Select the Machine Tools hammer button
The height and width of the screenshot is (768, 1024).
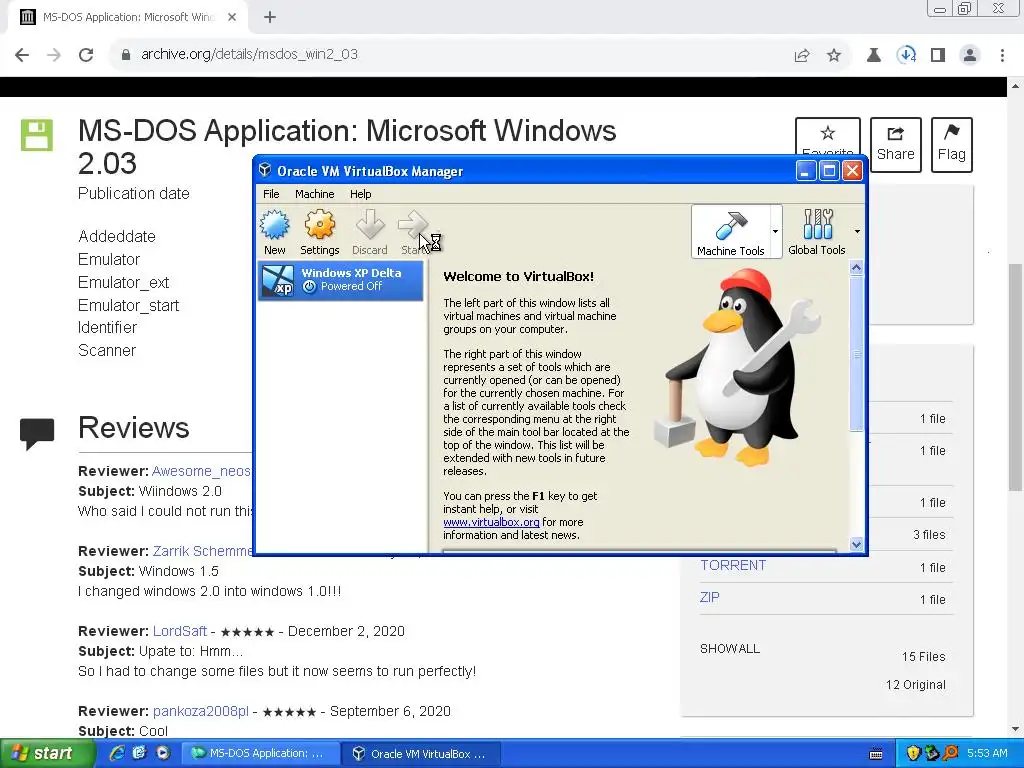click(x=731, y=232)
